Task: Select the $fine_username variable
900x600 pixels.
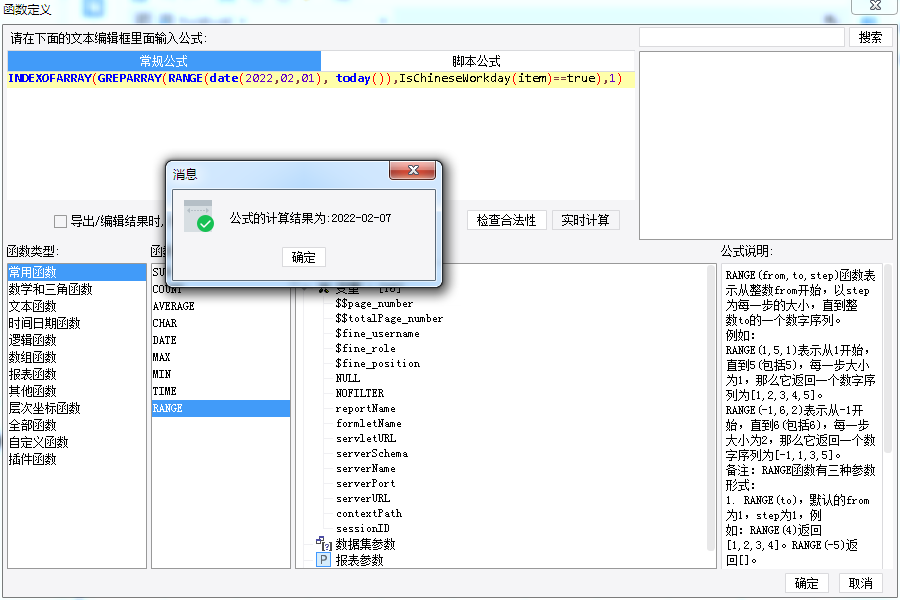Action: [378, 334]
